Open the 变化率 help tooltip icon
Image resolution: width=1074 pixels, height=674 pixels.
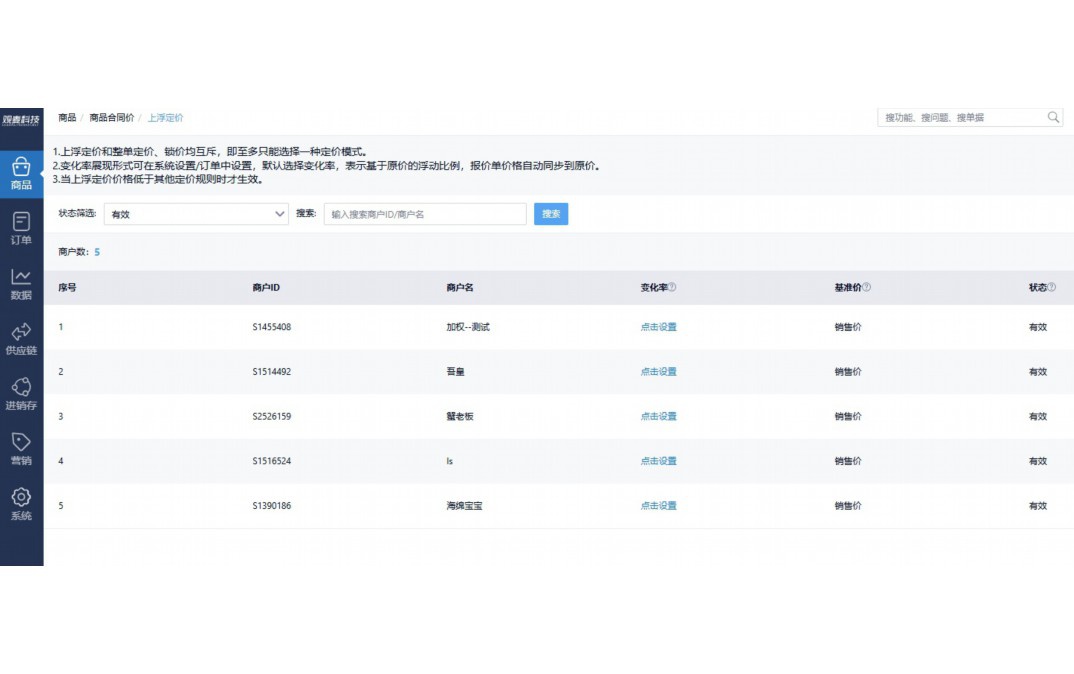pos(674,286)
